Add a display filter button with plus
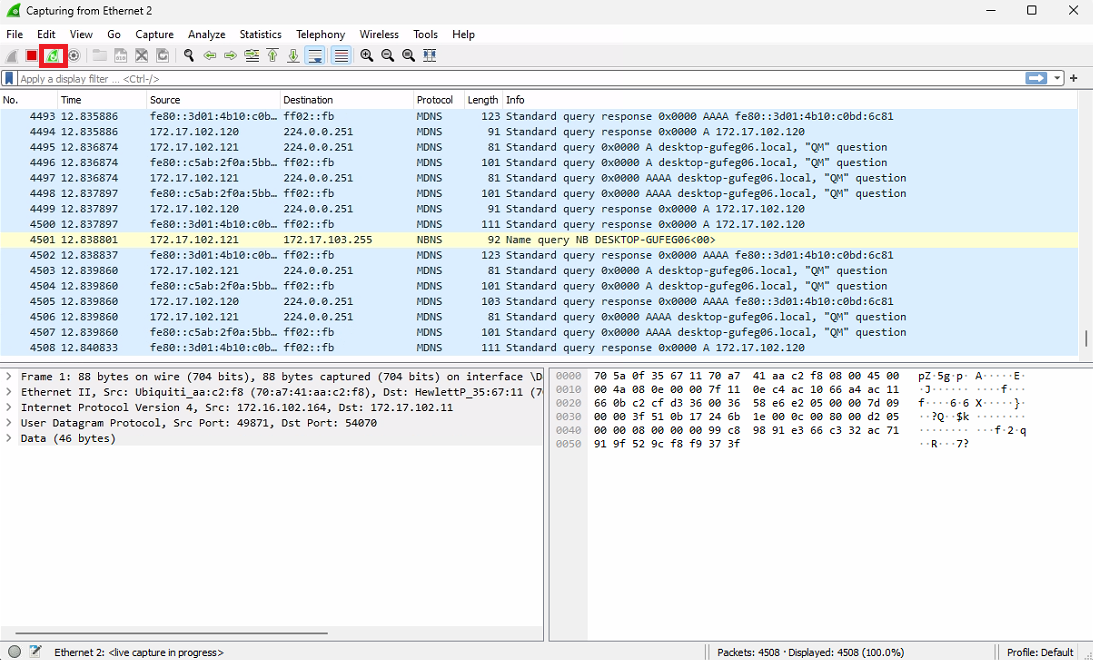Viewport: 1093px width, 660px height. pos(1074,78)
